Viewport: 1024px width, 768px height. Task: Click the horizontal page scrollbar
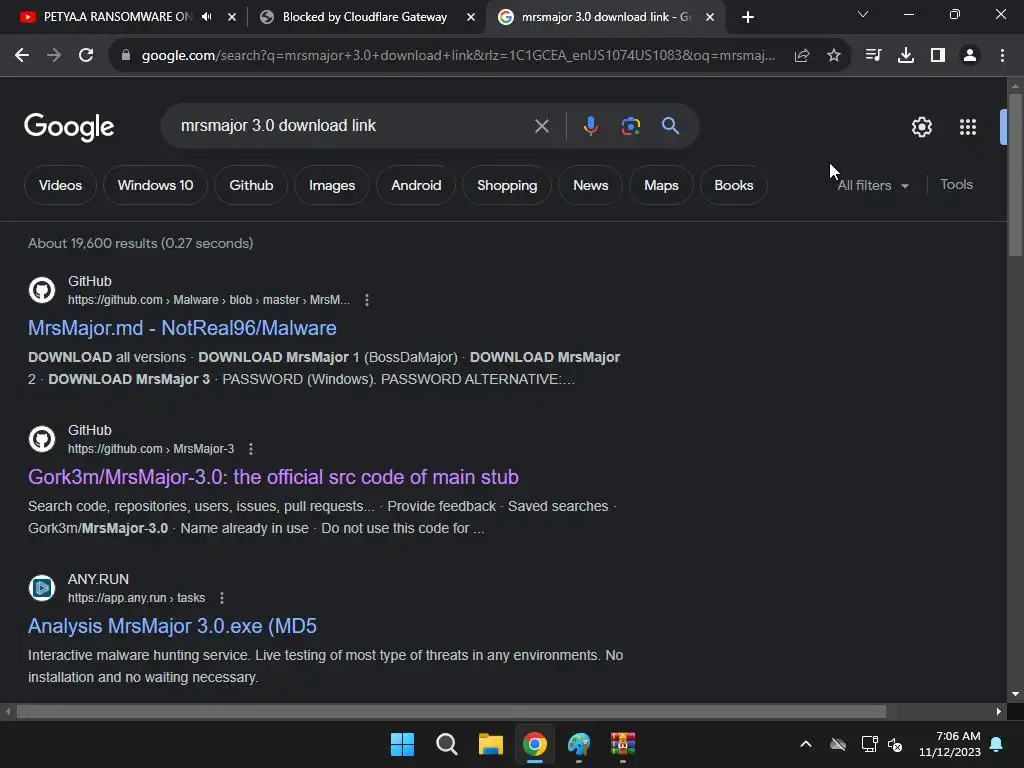coord(451,711)
